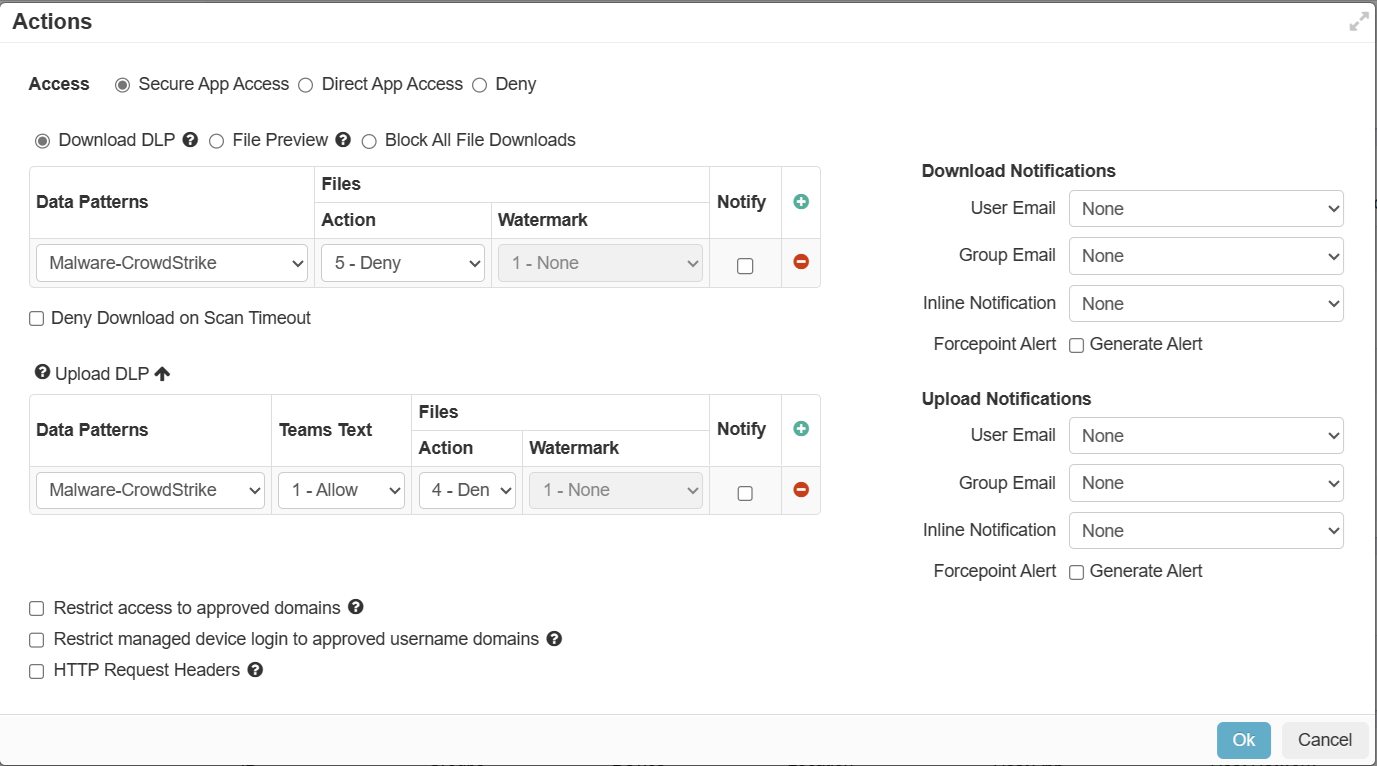Screen dimensions: 1377x766
Task: Expand the Actions dialog with resize icon
Action: 1358,22
